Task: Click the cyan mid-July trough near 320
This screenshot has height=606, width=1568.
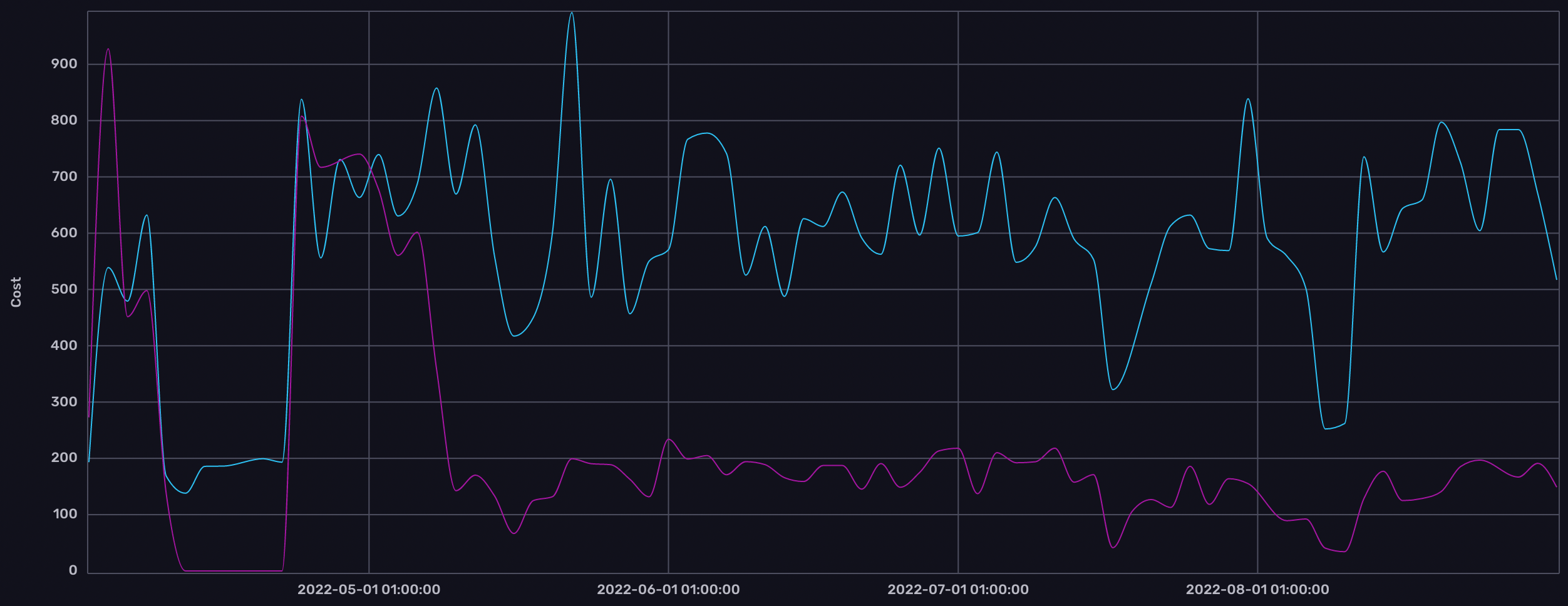Action: (x=1113, y=389)
